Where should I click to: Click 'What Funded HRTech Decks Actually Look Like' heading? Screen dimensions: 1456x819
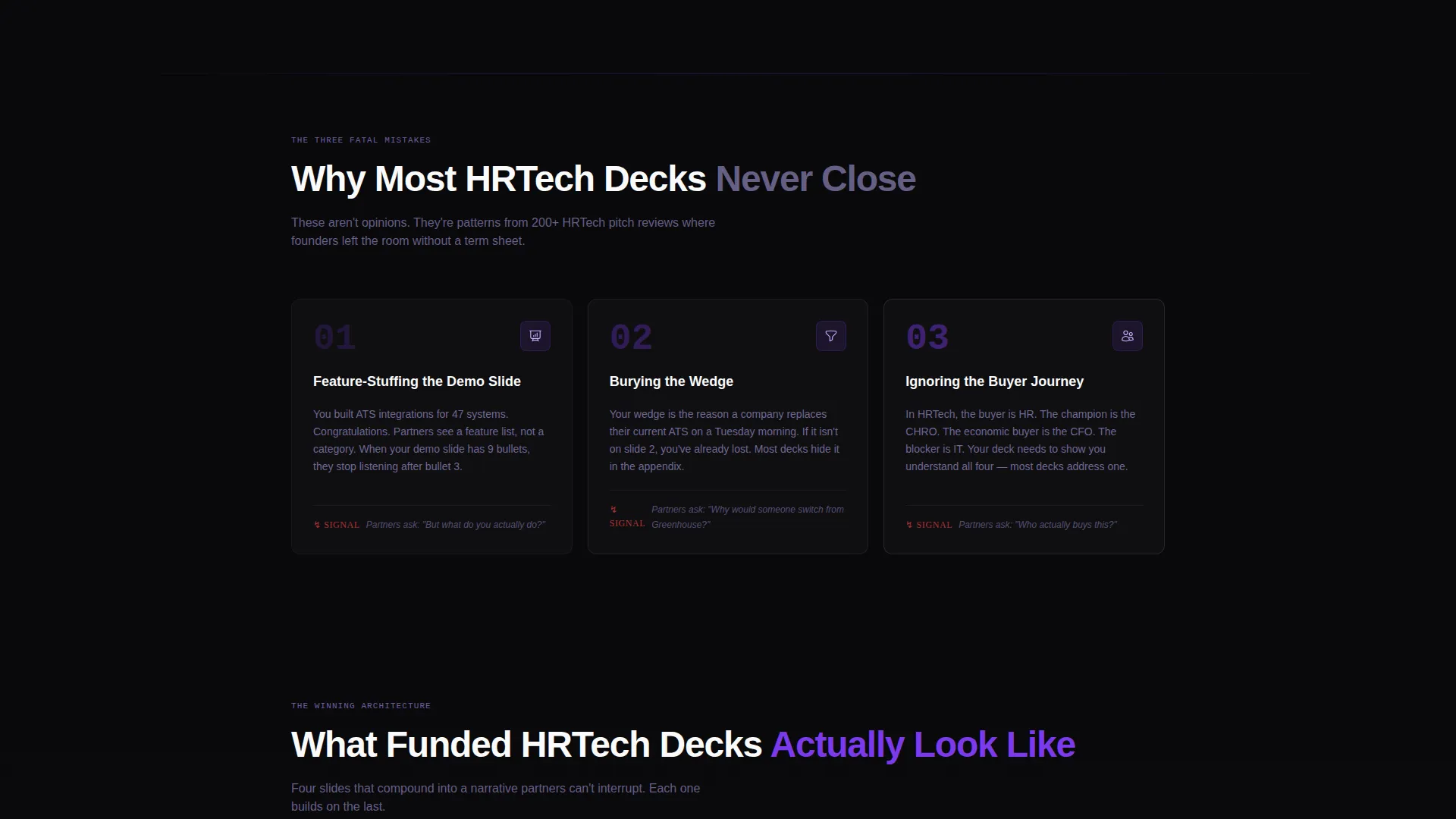[x=683, y=745]
